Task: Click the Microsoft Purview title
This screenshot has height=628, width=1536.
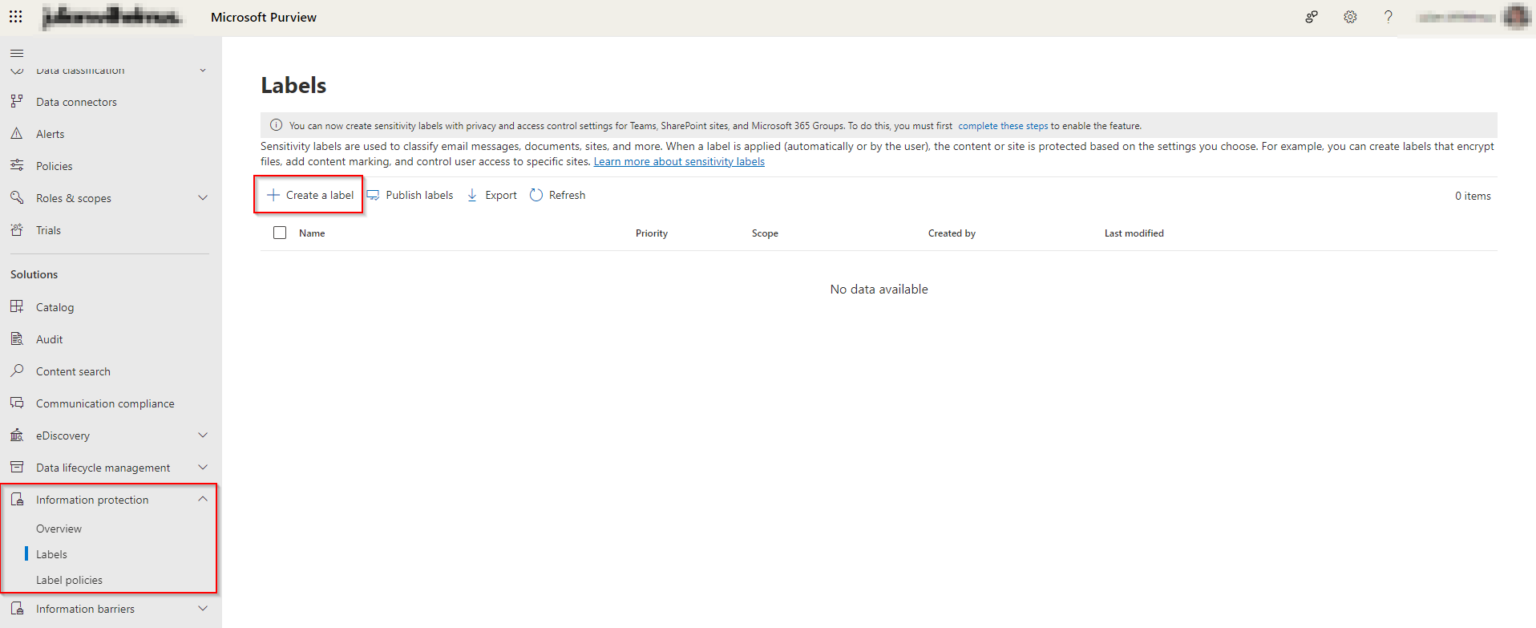Action: [x=264, y=17]
